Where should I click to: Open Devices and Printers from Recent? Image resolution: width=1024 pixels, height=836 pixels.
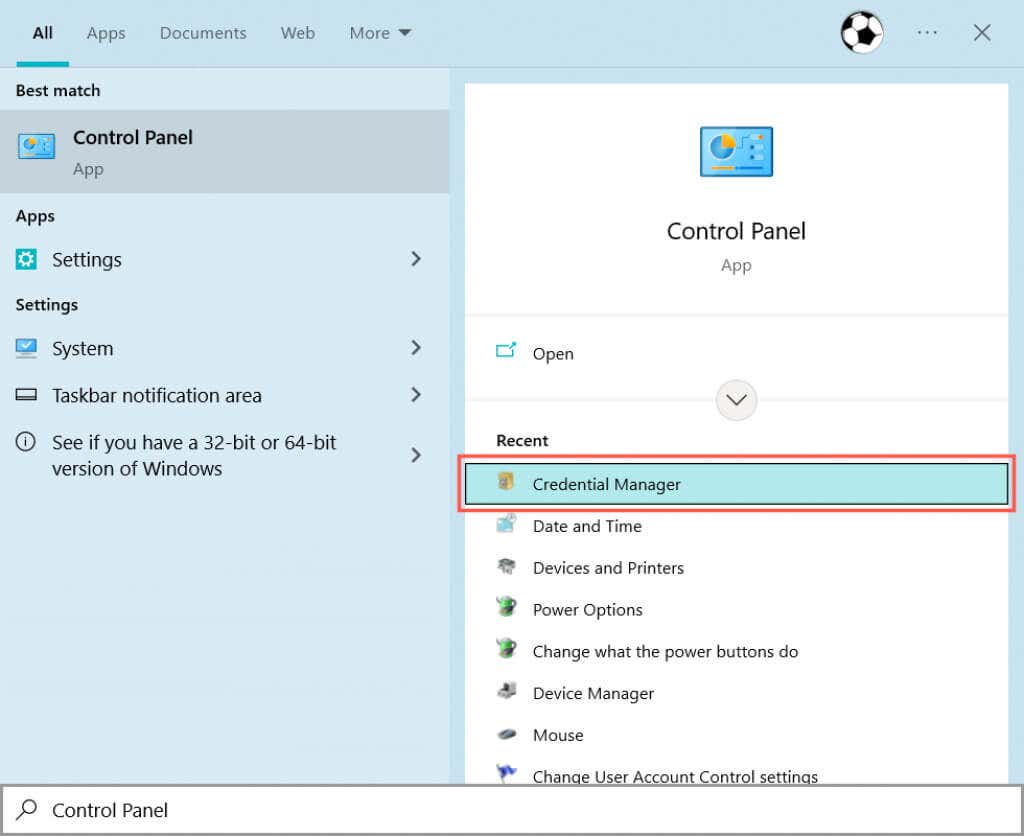pos(736,568)
